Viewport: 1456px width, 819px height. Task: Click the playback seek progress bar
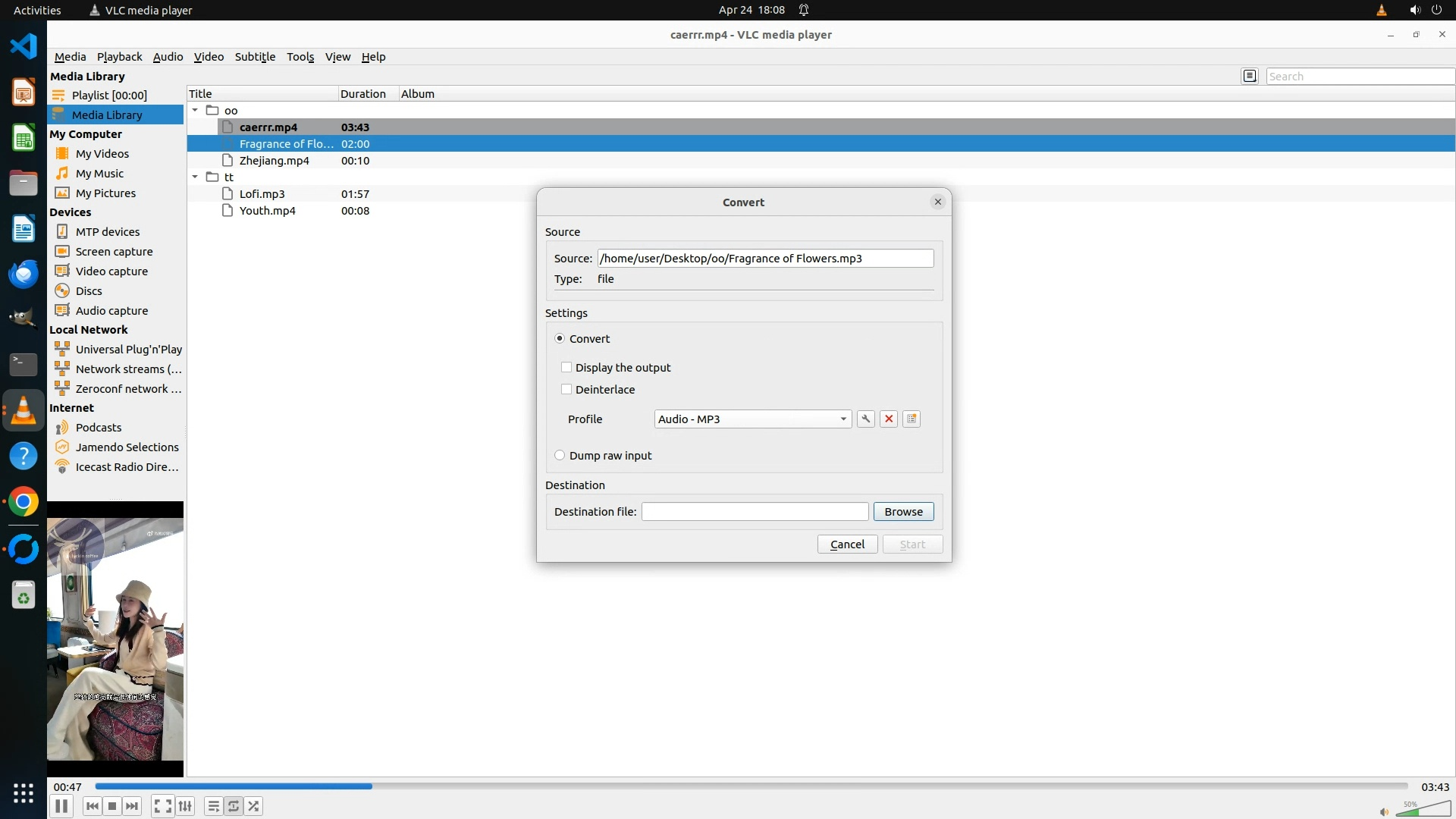pos(751,786)
